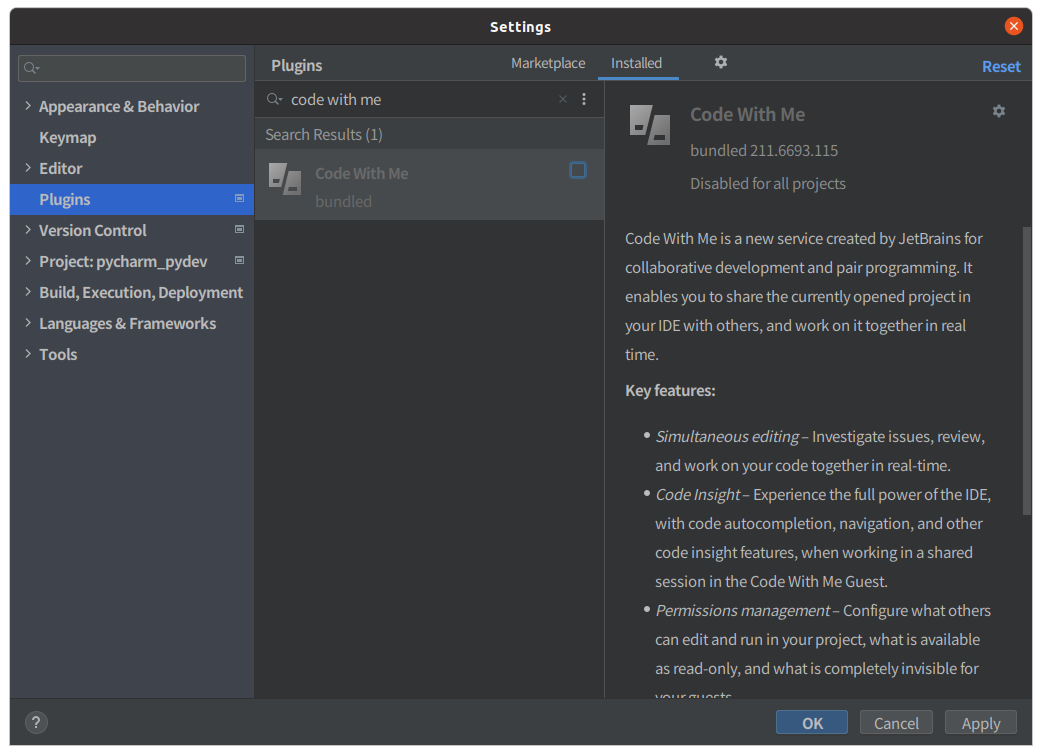
Task: Click the 'Code With Me' title in detail panel
Action: (x=747, y=115)
